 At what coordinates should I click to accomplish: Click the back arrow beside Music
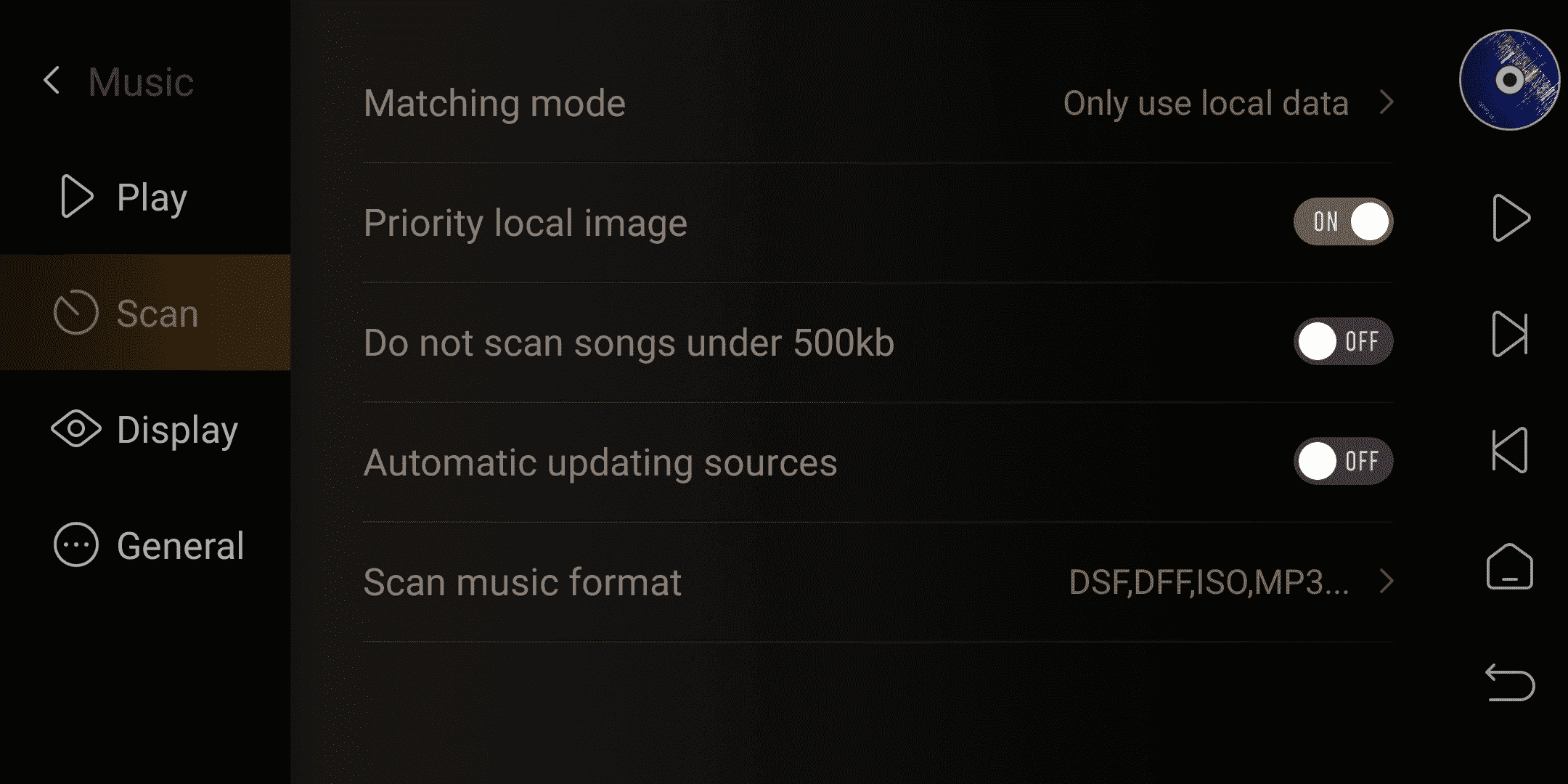[x=52, y=81]
